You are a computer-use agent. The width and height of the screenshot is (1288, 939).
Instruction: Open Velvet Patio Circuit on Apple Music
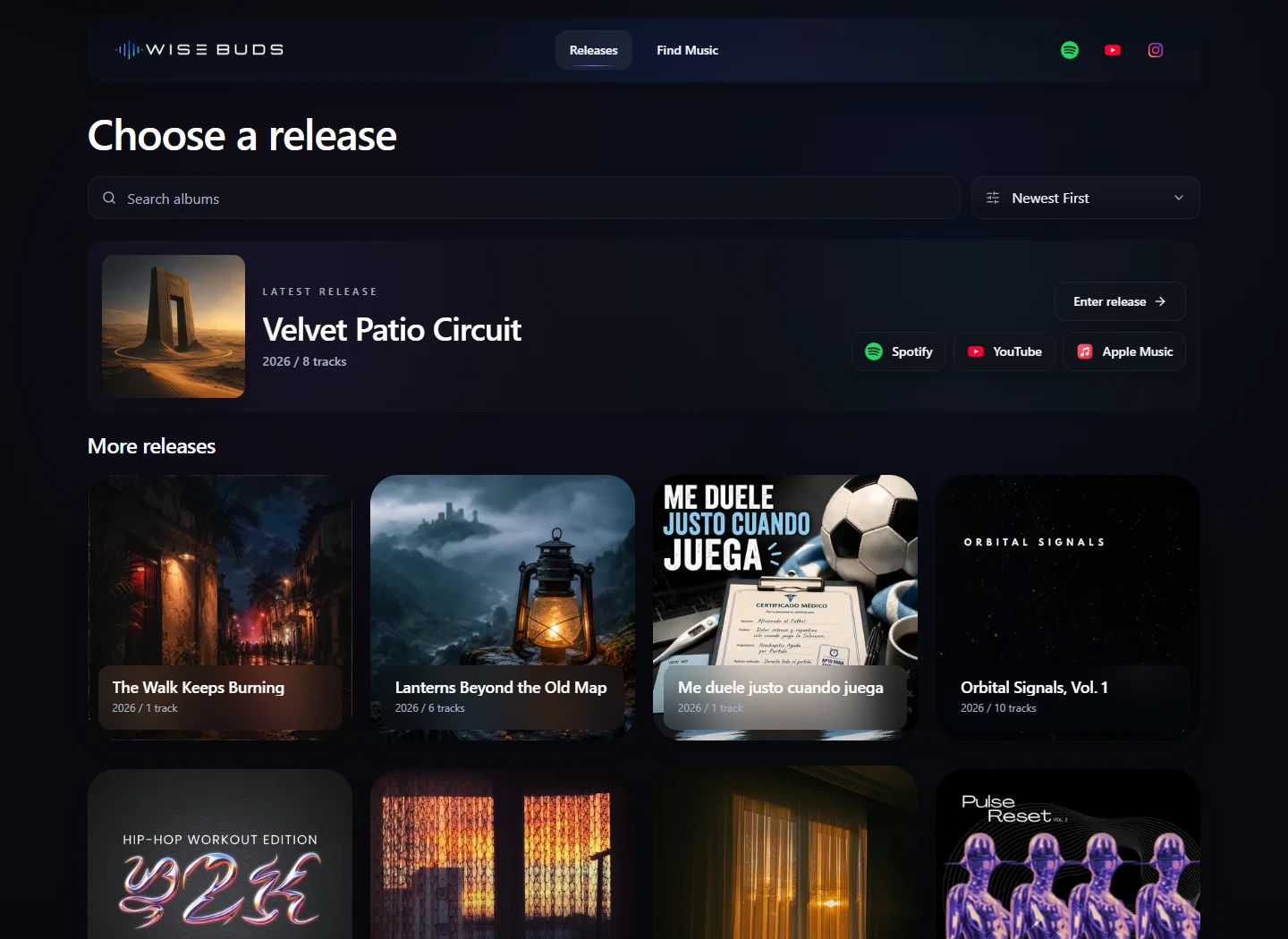click(x=1124, y=351)
